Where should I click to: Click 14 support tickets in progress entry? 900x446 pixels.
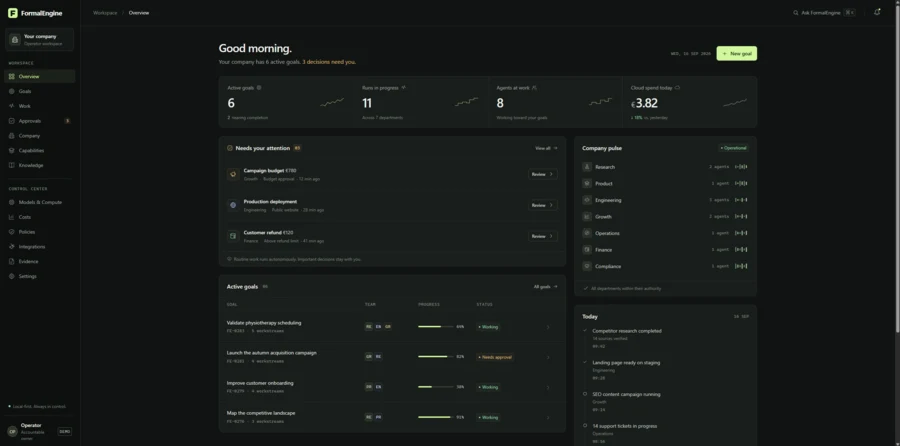pyautogui.click(x=624, y=426)
